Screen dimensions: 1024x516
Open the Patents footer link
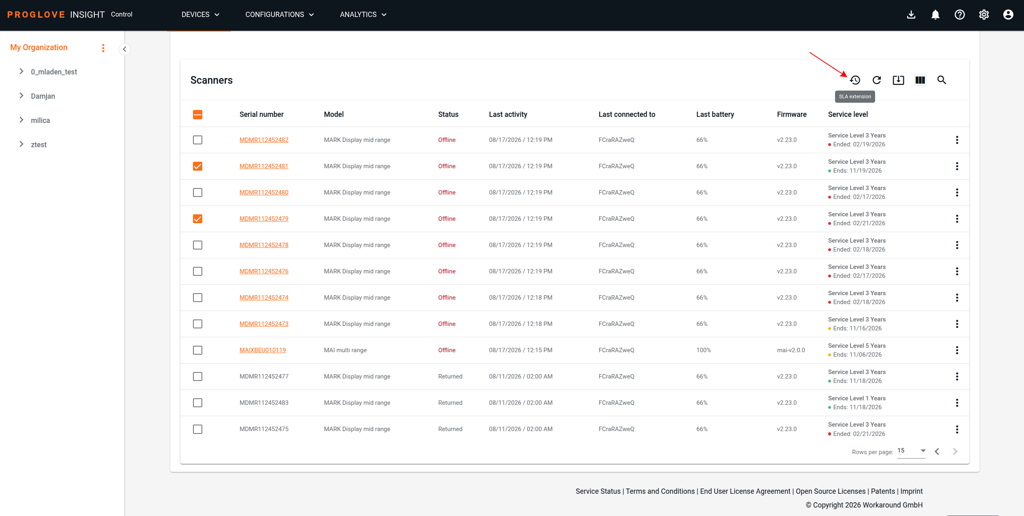pyautogui.click(x=882, y=491)
